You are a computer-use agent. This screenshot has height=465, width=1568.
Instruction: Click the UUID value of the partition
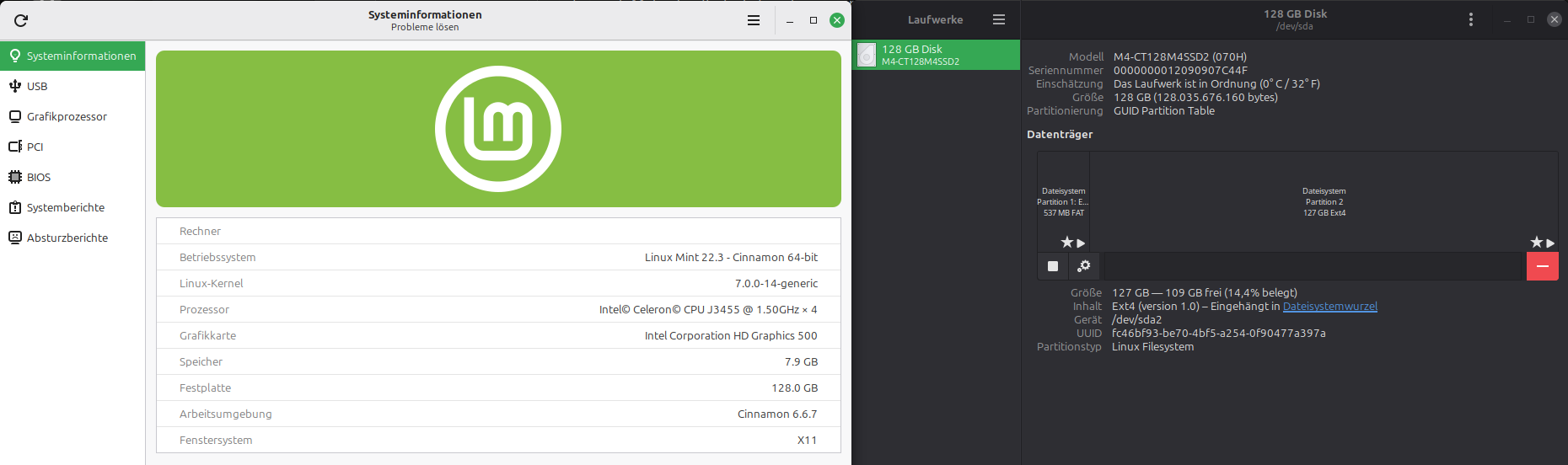1218,333
